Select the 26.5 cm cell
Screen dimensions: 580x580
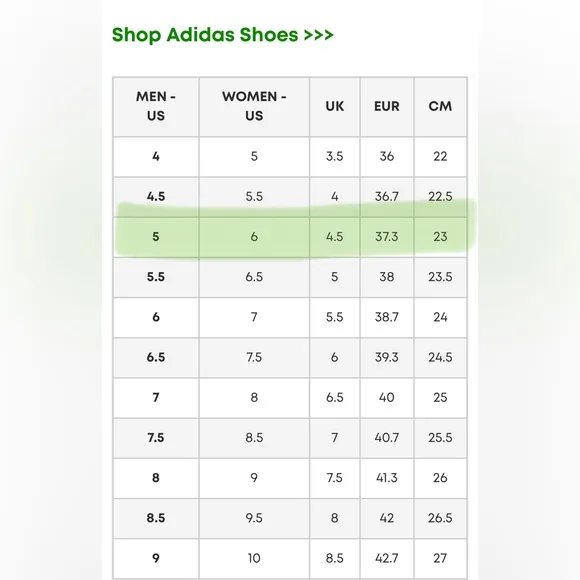(x=440, y=518)
